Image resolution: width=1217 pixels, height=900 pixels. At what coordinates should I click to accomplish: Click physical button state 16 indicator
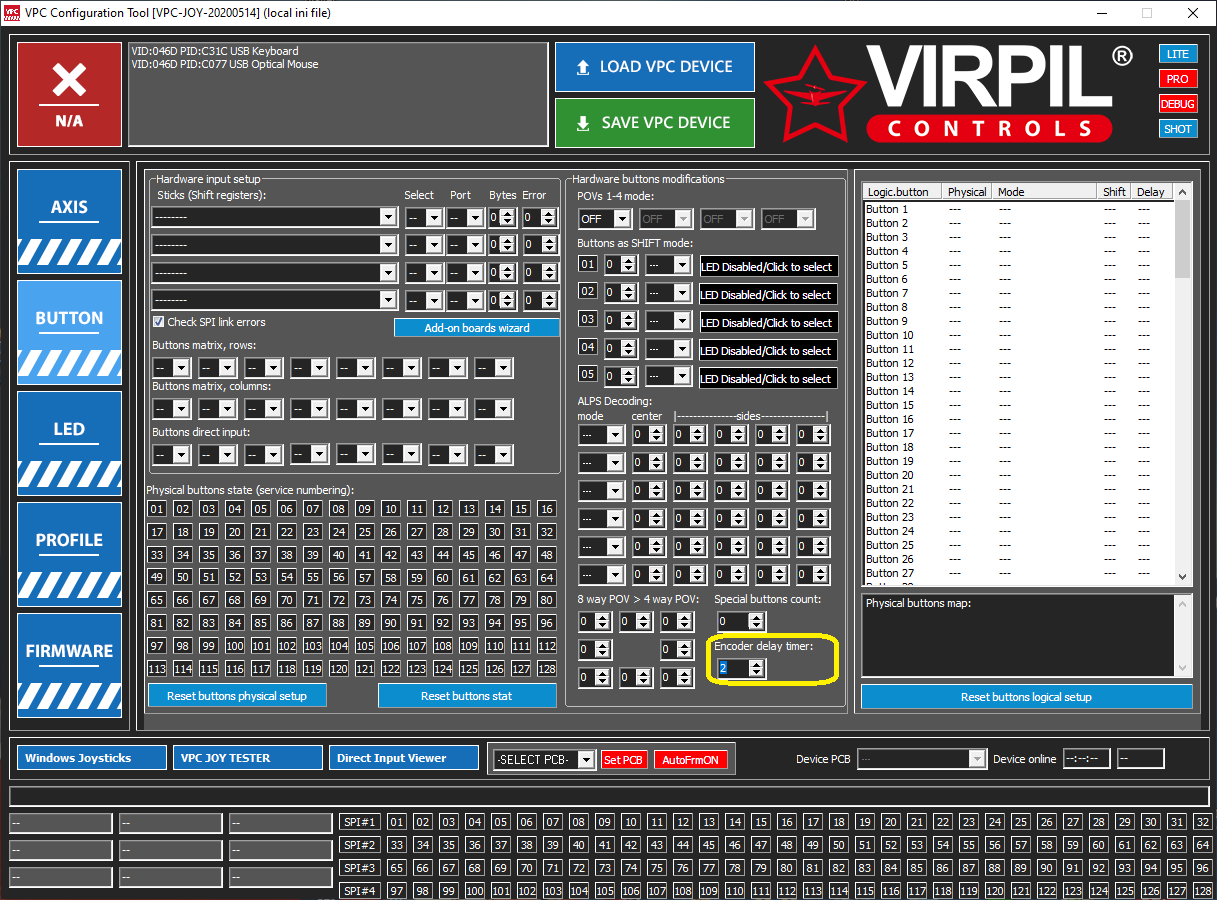(546, 509)
